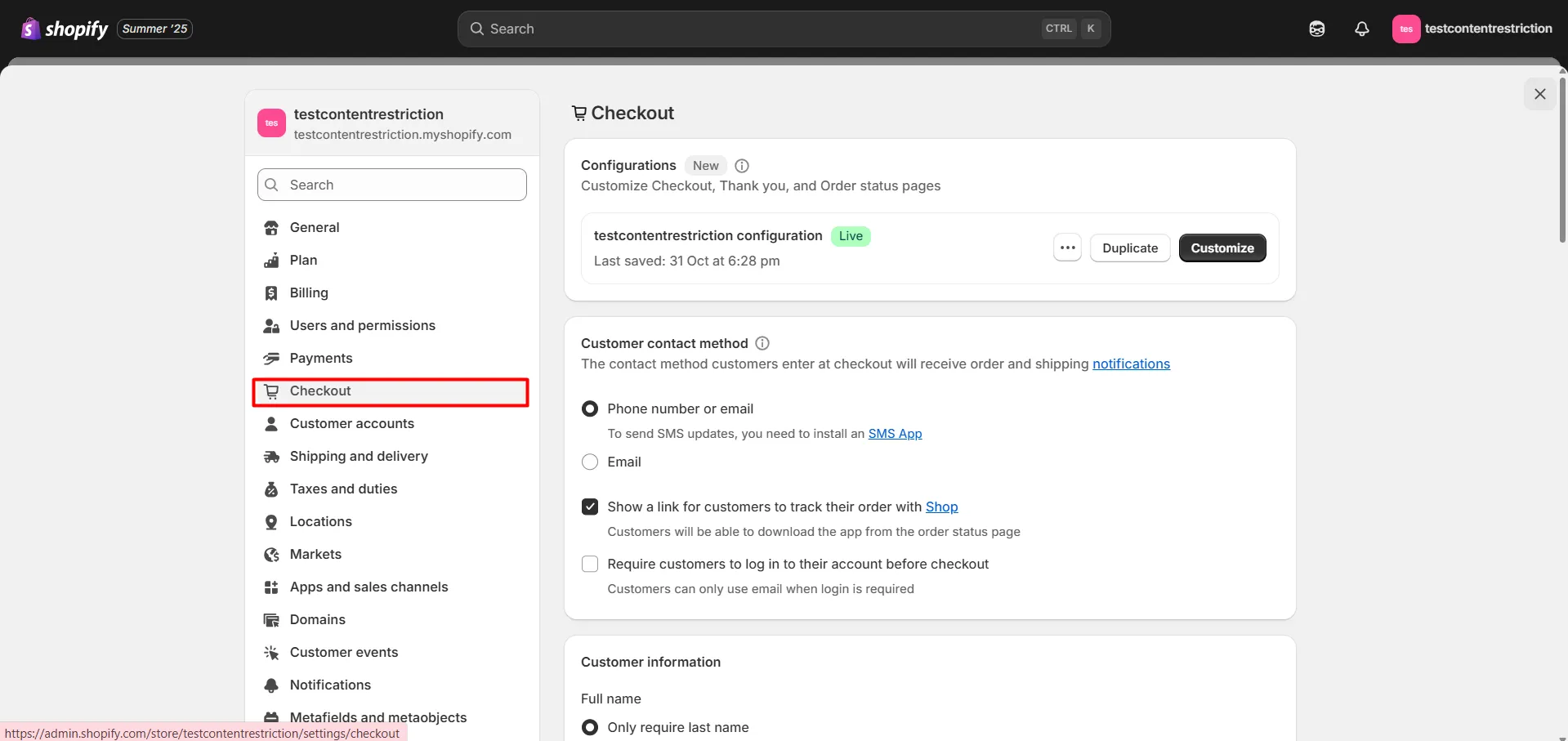Click info icon next to Customer contact method
1568x741 pixels.
click(x=762, y=343)
